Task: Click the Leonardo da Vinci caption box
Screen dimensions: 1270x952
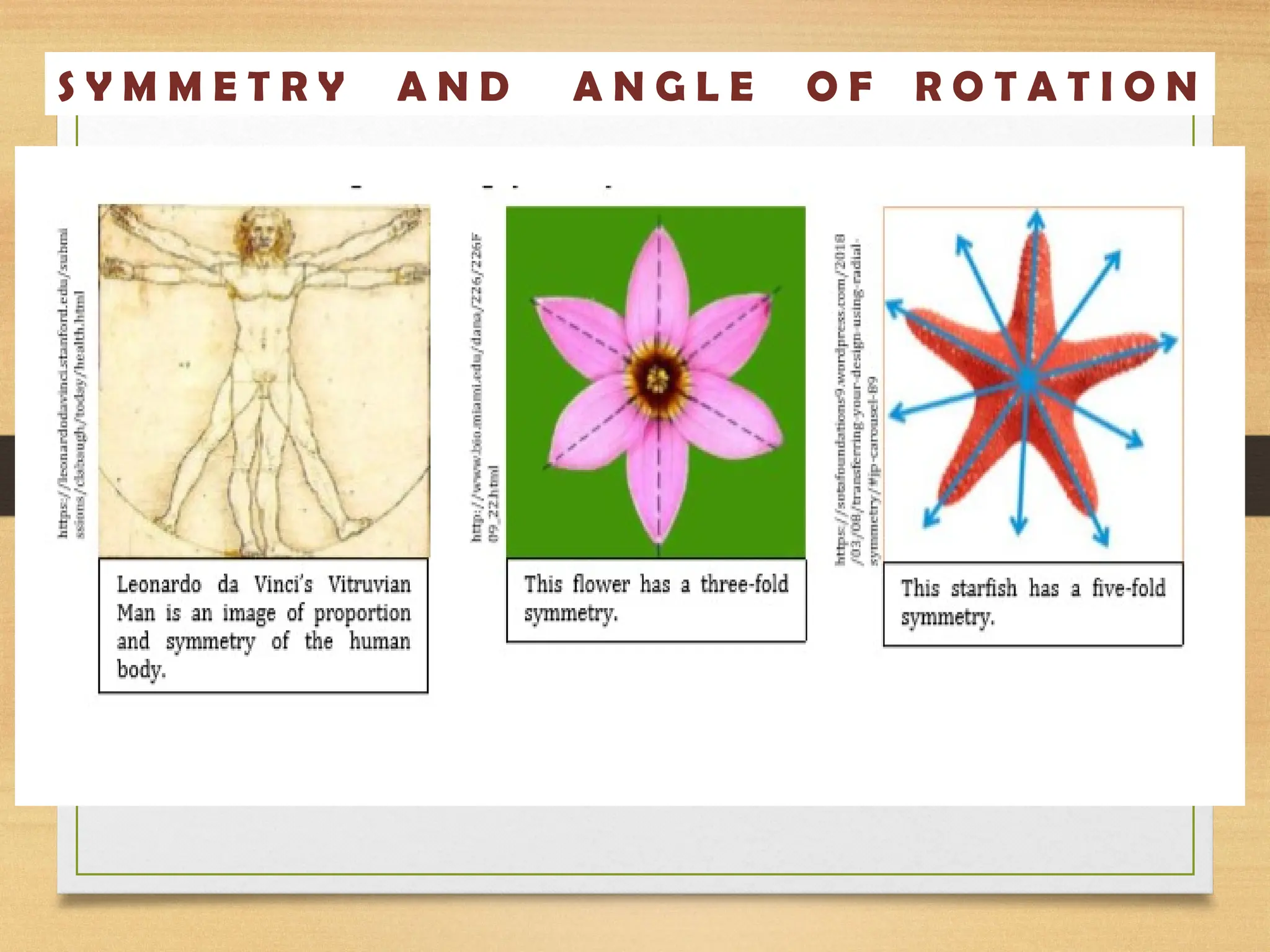Action: [264, 626]
